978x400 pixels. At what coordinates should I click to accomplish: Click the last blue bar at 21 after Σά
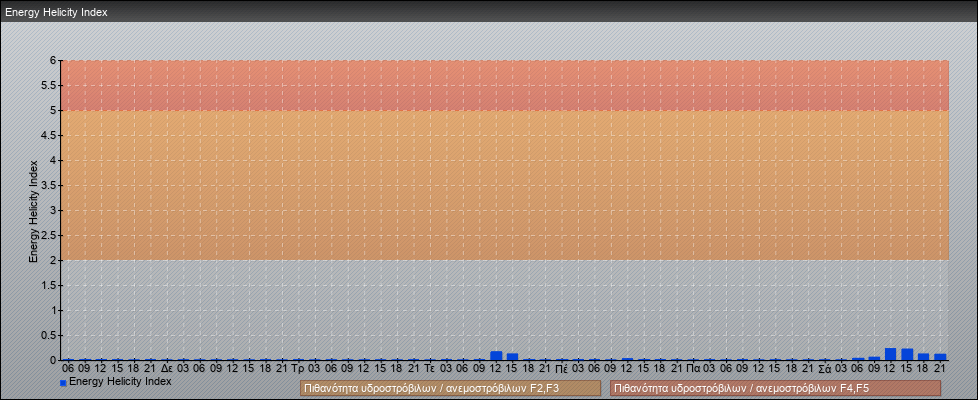940,357
